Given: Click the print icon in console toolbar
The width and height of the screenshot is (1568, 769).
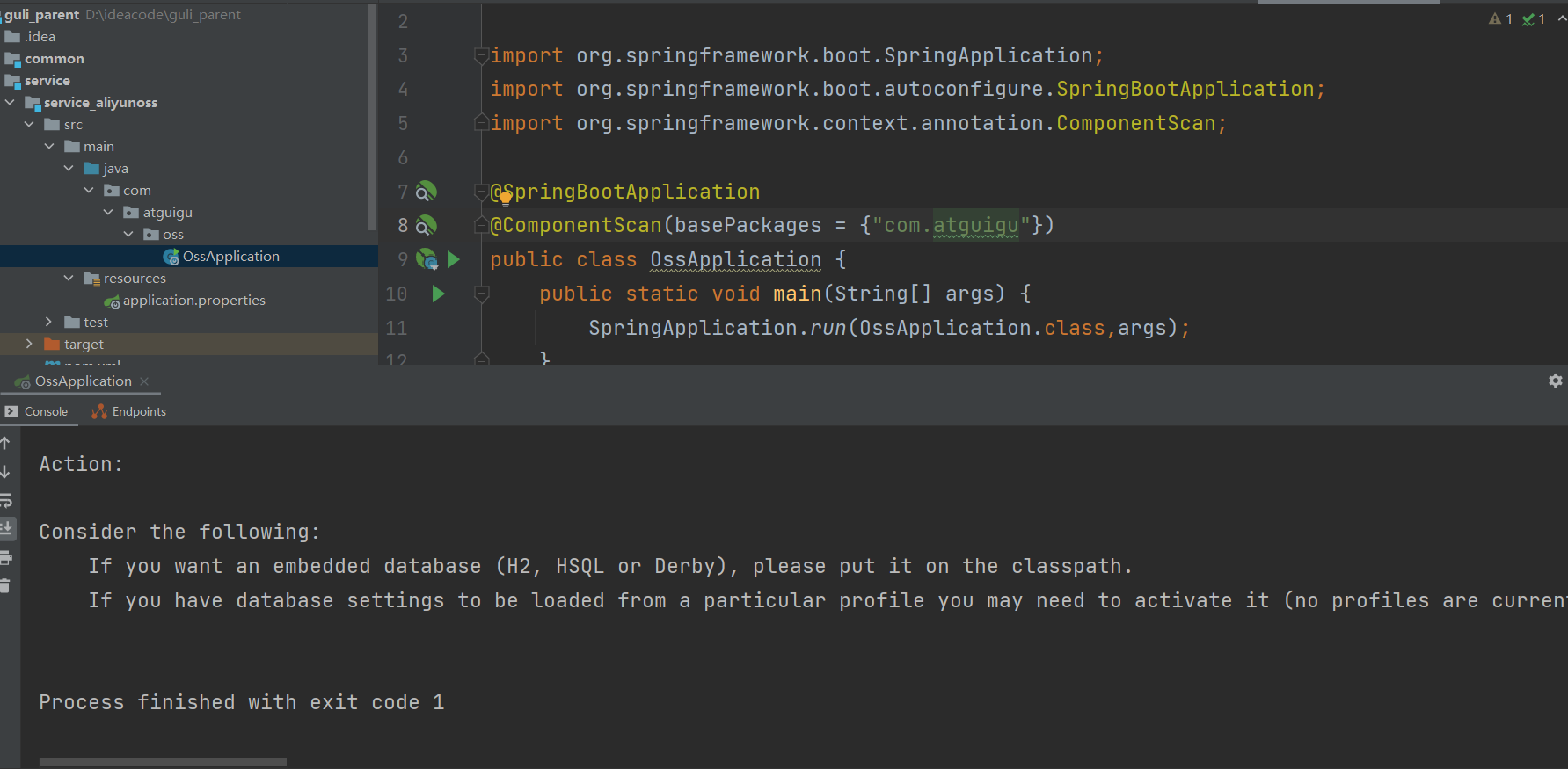Looking at the screenshot, I should point(5,557).
